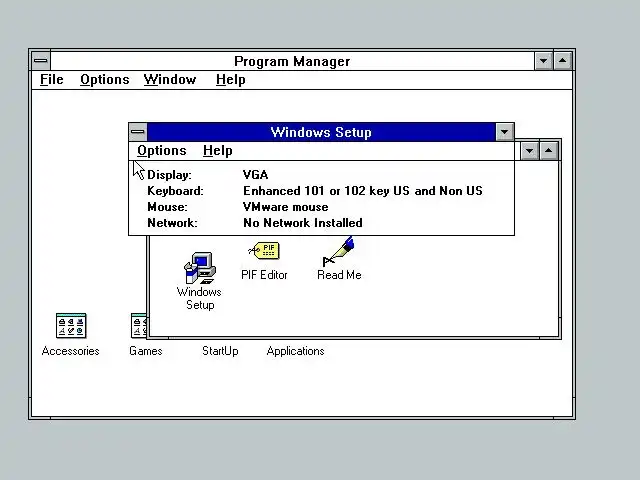Maximize the Program Manager window

tap(562, 61)
